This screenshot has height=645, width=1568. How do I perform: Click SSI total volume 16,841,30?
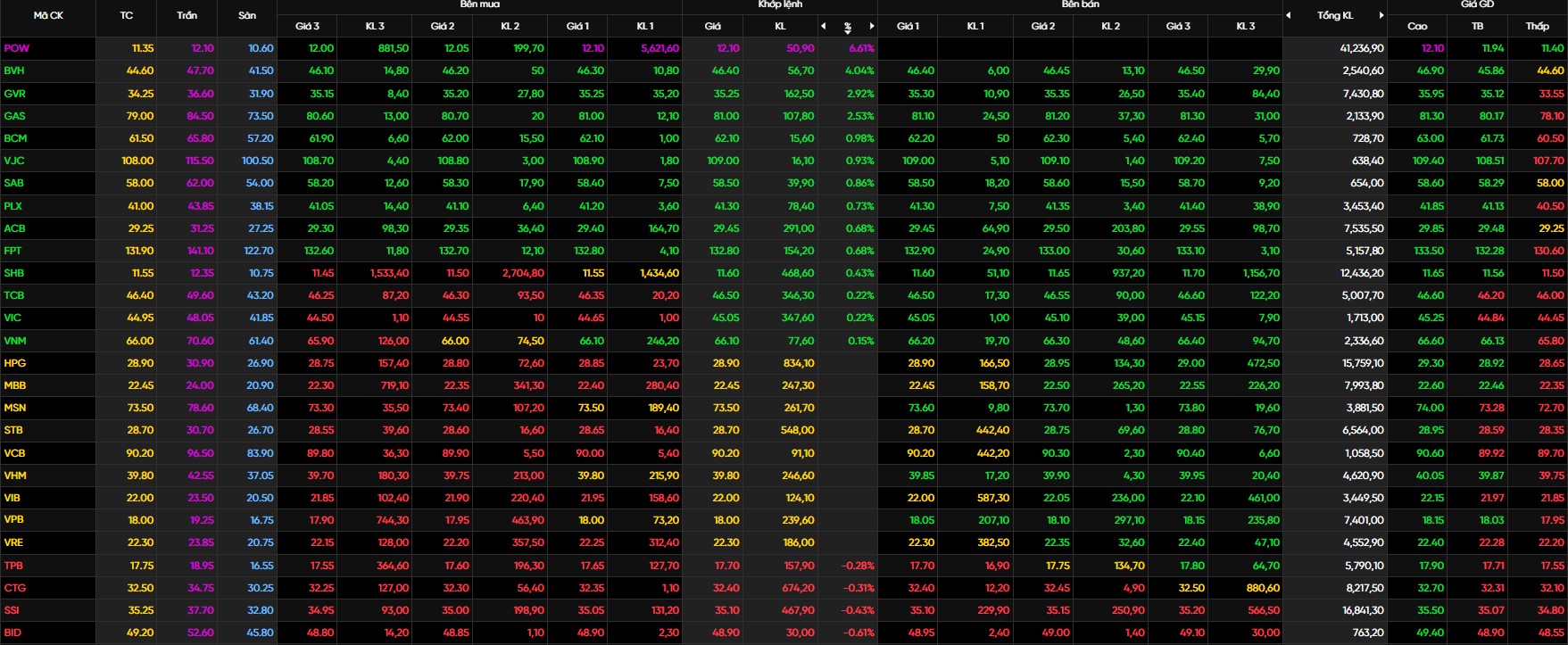[1363, 610]
